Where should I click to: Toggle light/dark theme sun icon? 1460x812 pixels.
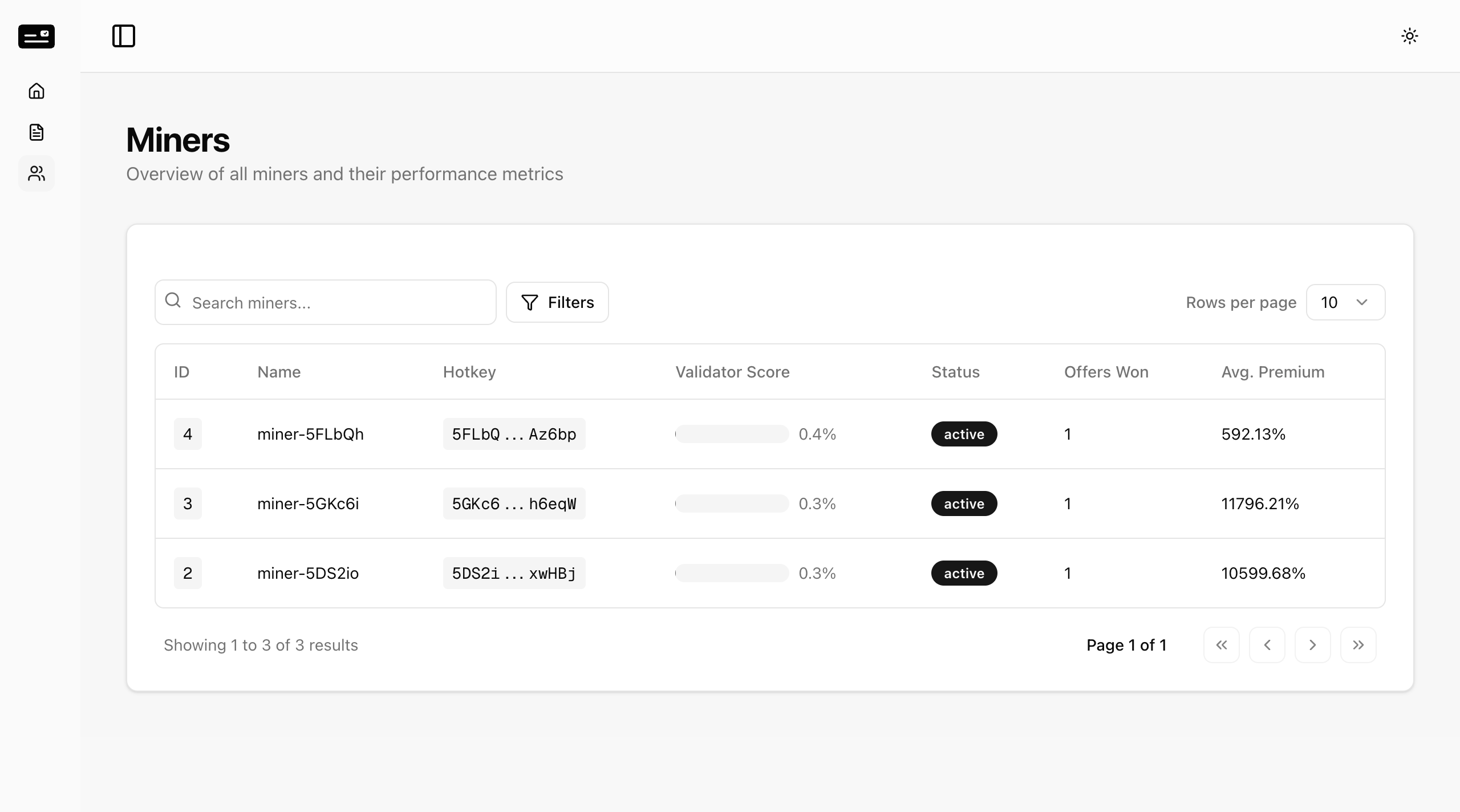pyautogui.click(x=1410, y=36)
